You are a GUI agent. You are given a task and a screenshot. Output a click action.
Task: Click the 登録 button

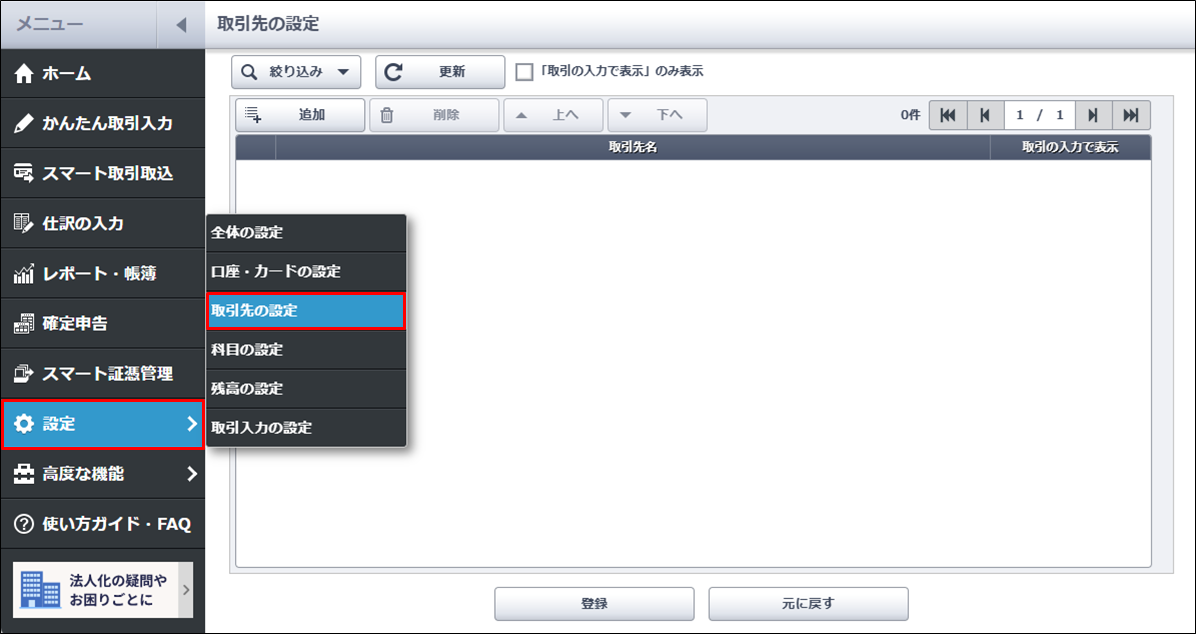[x=594, y=603]
